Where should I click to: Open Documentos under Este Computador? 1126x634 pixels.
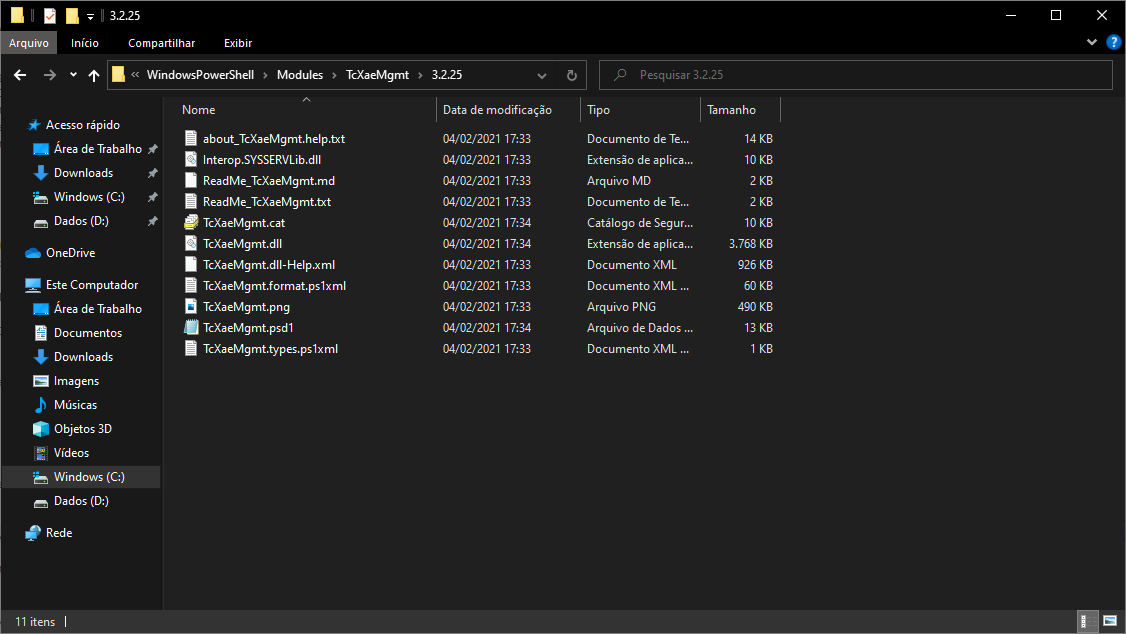coord(88,333)
